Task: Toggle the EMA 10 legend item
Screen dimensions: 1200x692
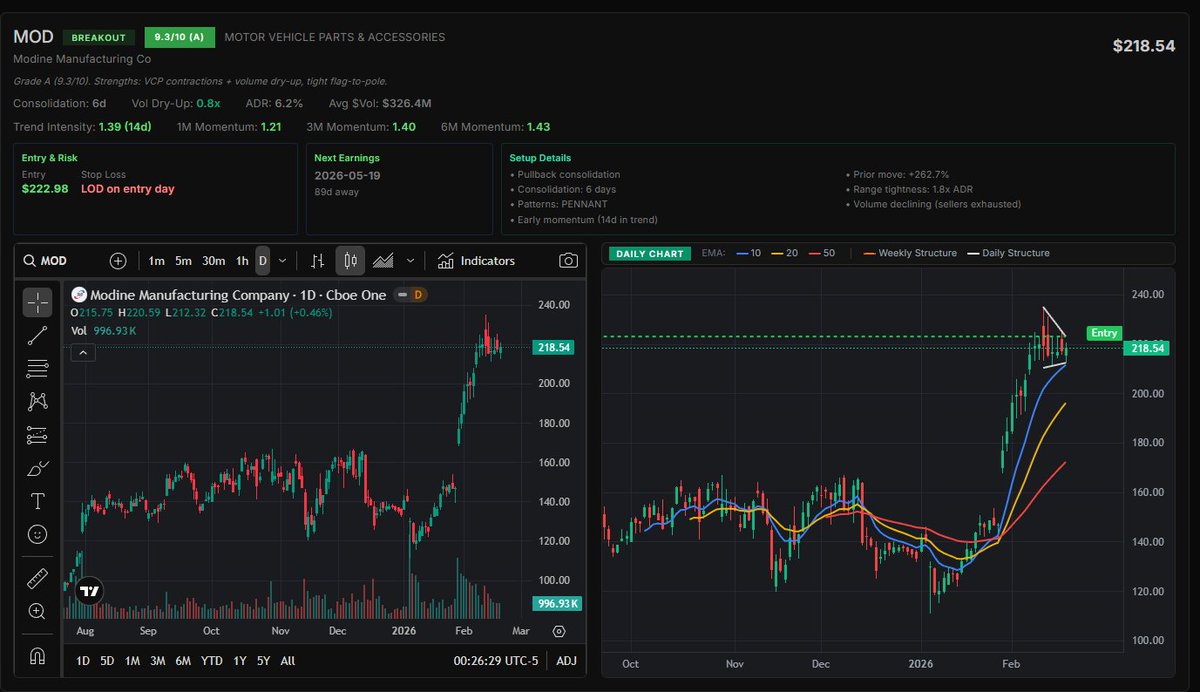Action: pos(749,253)
